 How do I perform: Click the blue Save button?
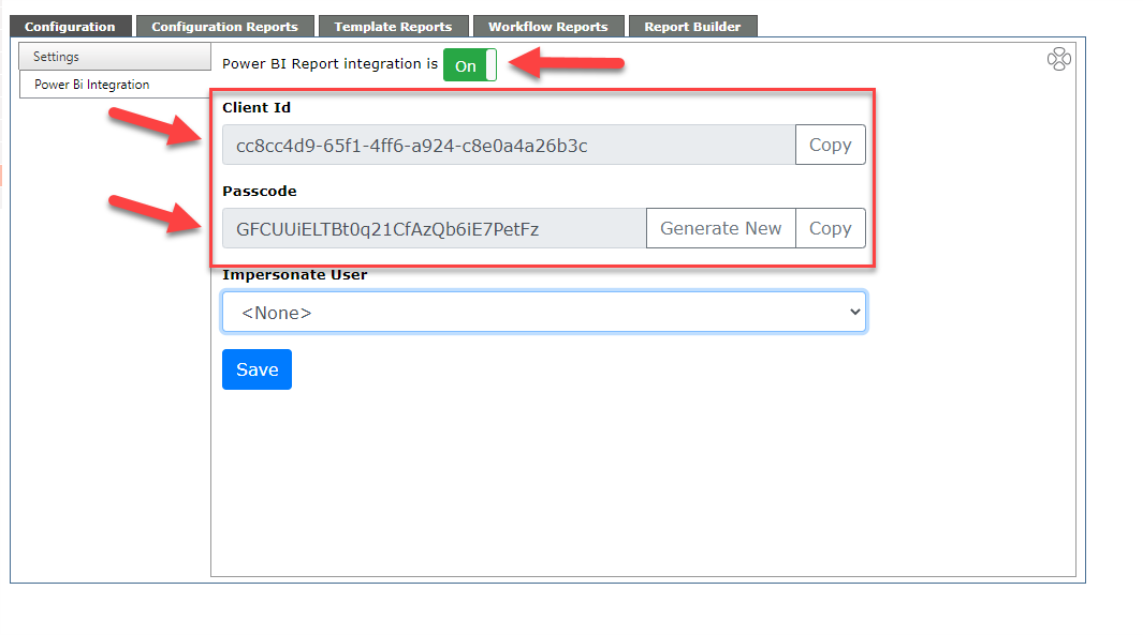point(257,370)
